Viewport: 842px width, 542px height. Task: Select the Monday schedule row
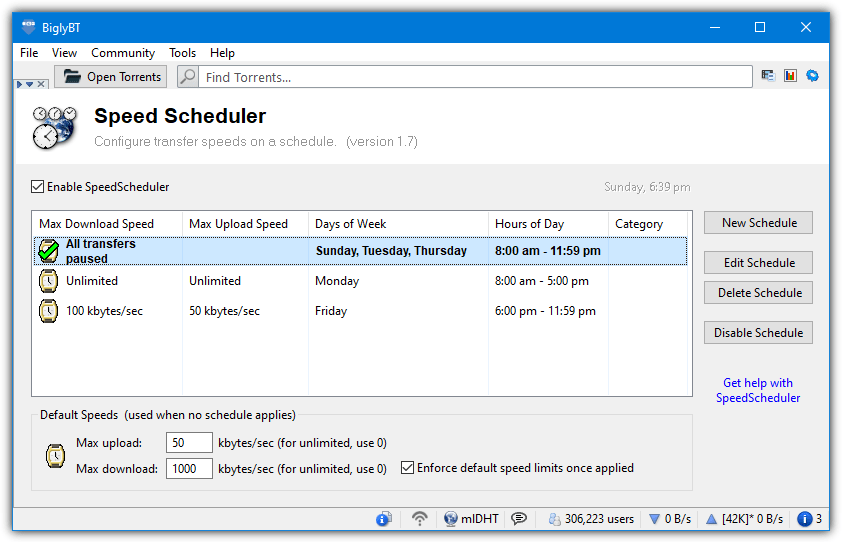(360, 281)
